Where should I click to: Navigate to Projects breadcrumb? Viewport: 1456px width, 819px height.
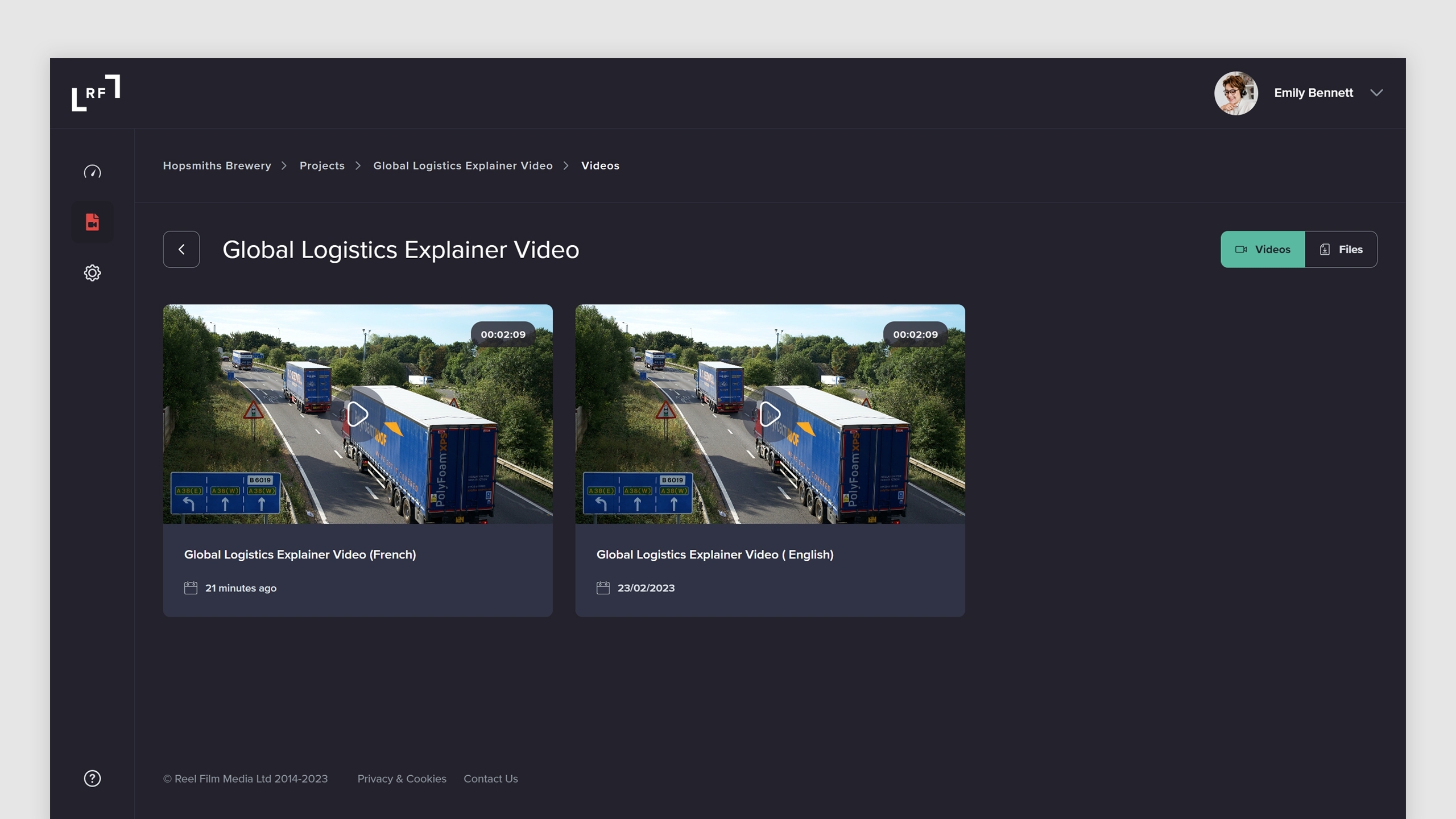[322, 166]
